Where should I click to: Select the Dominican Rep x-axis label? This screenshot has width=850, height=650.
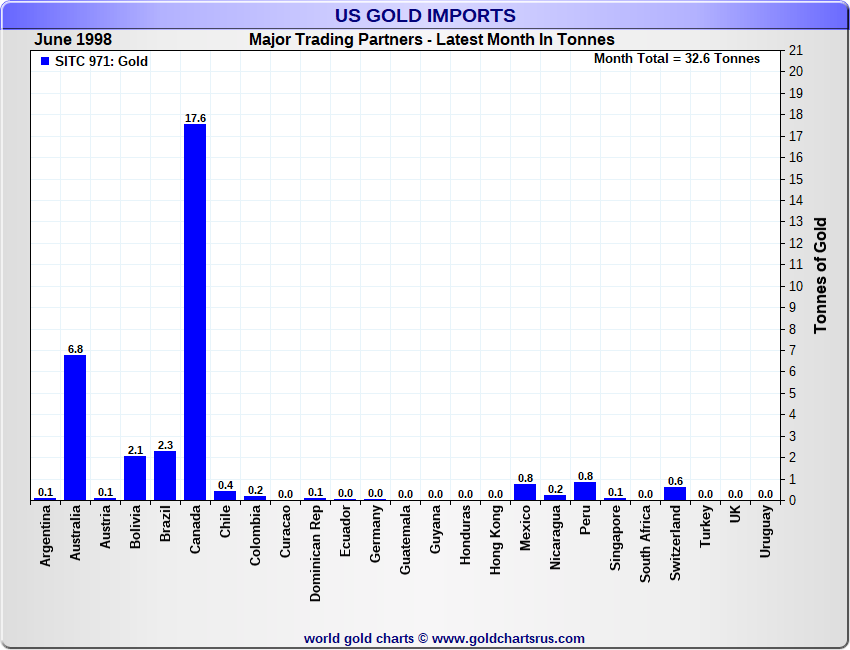(x=316, y=545)
